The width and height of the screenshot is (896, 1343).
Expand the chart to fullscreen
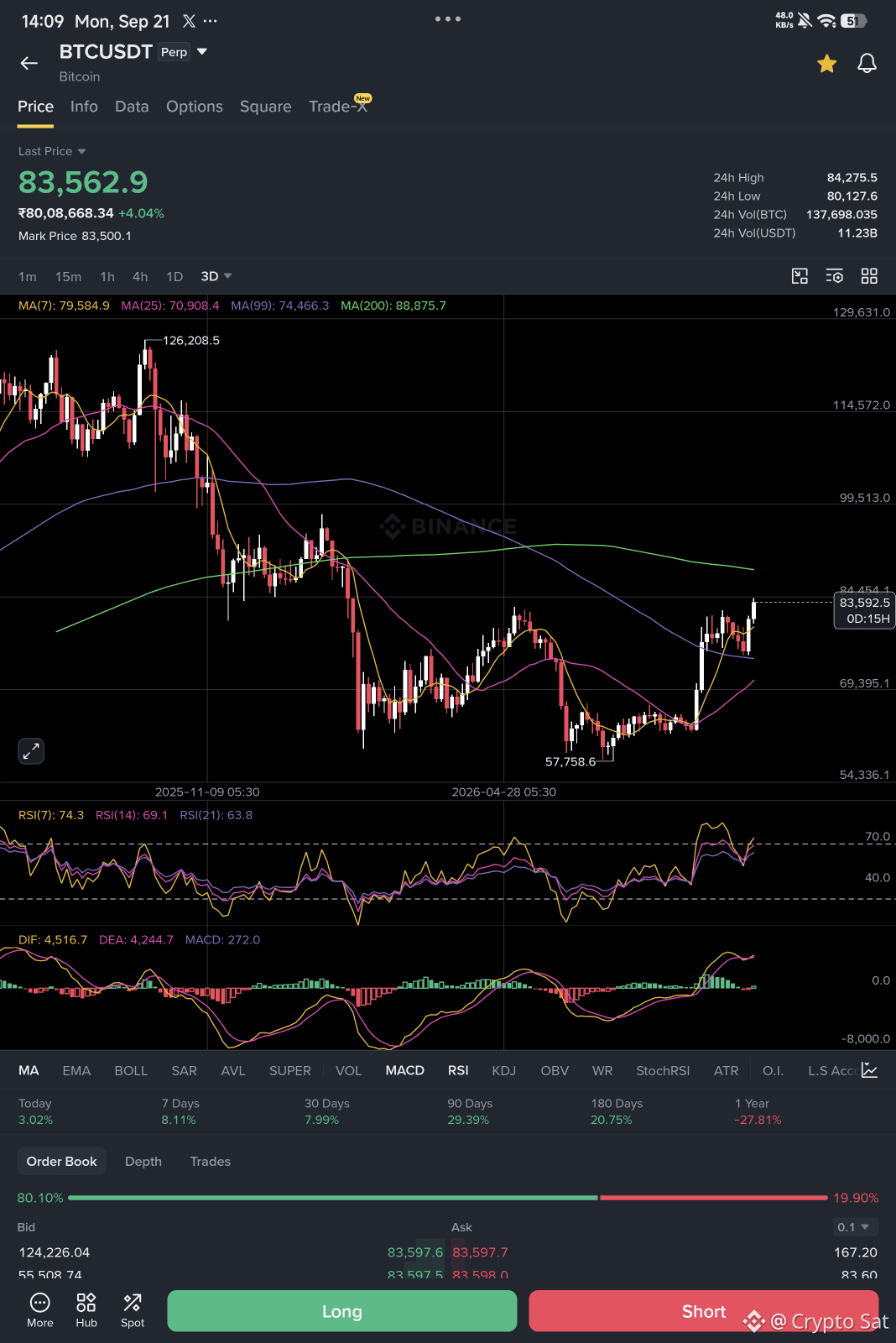click(x=31, y=751)
